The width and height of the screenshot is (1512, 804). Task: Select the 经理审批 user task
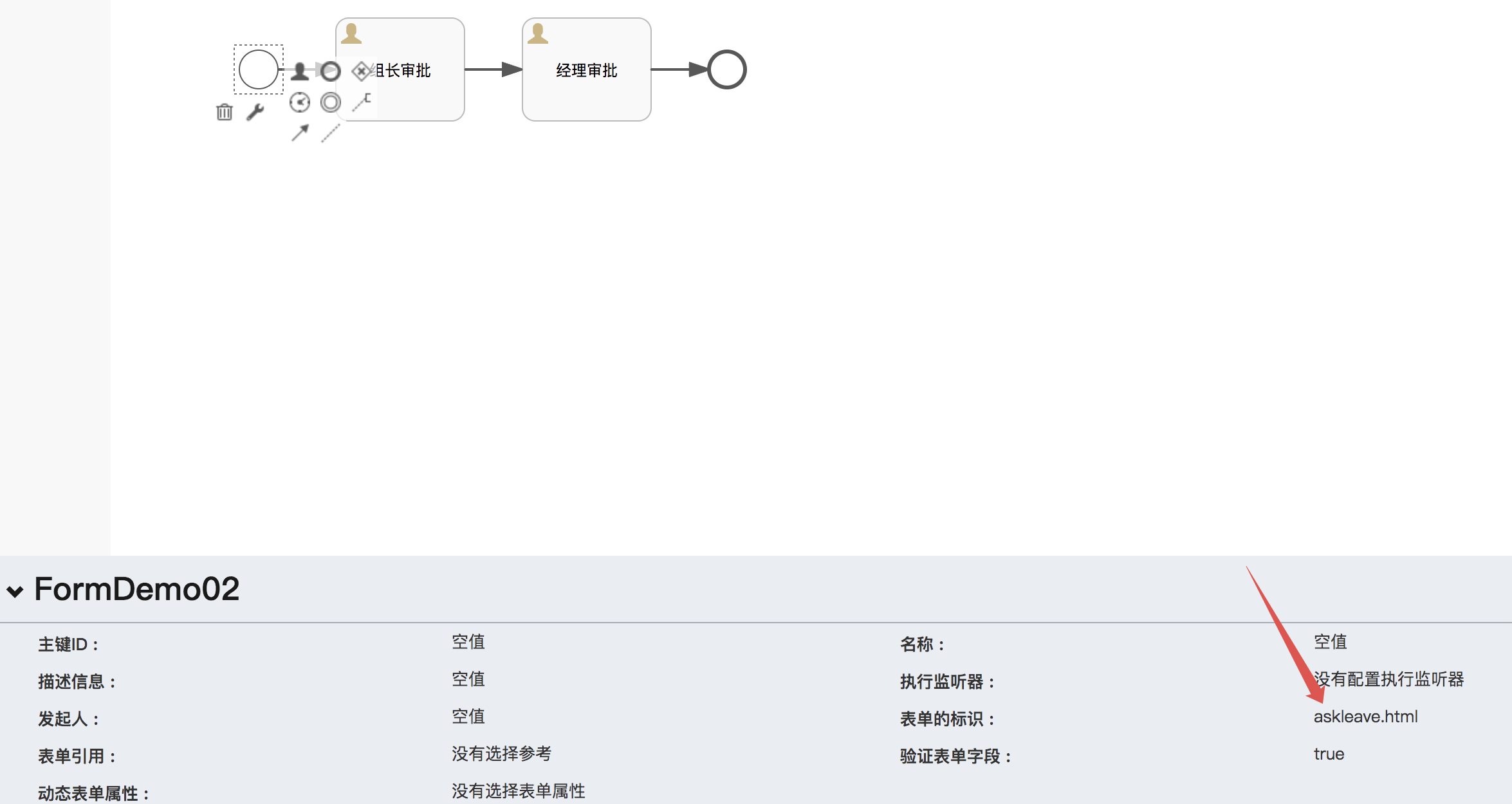pos(586,69)
